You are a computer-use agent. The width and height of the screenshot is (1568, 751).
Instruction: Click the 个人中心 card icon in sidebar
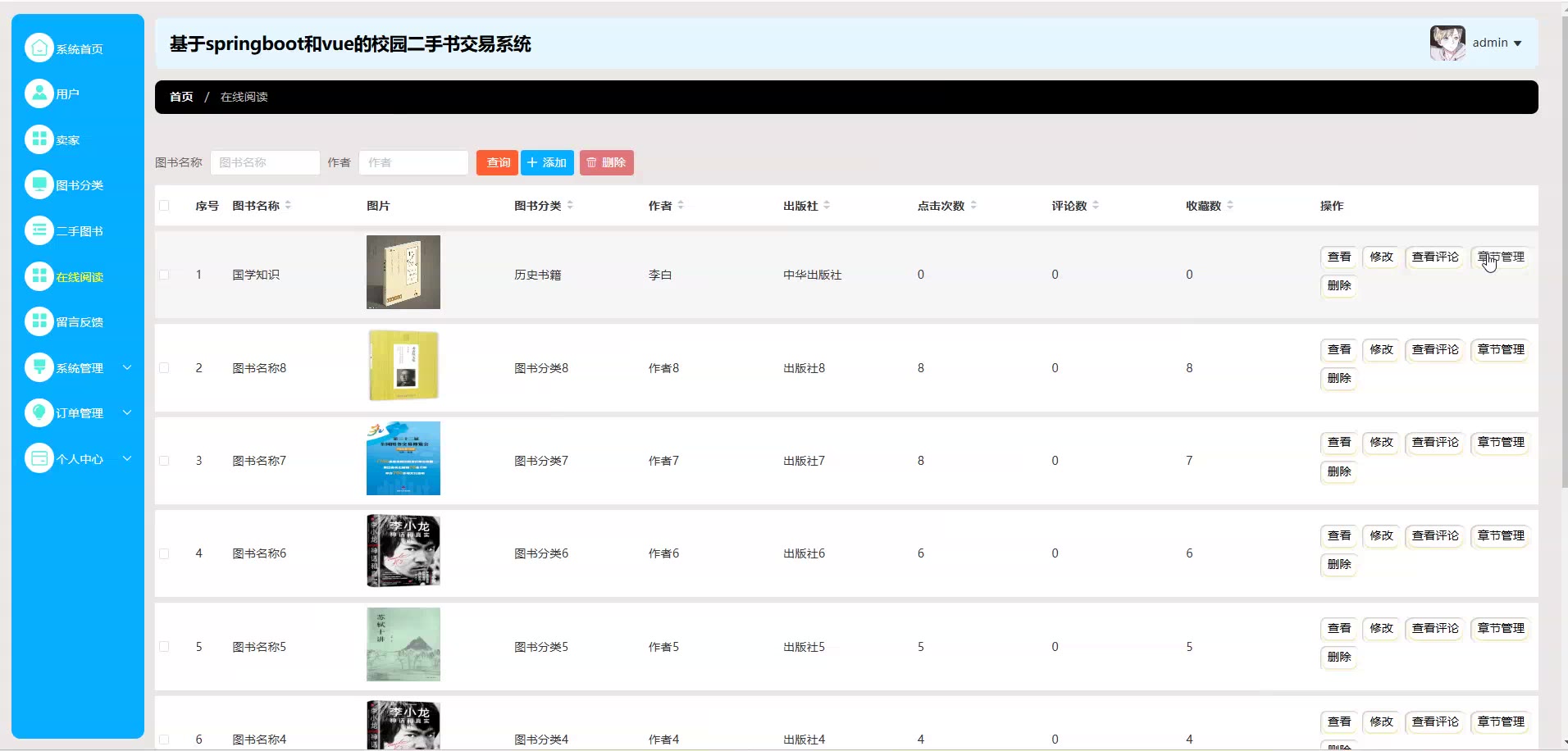tap(39, 458)
